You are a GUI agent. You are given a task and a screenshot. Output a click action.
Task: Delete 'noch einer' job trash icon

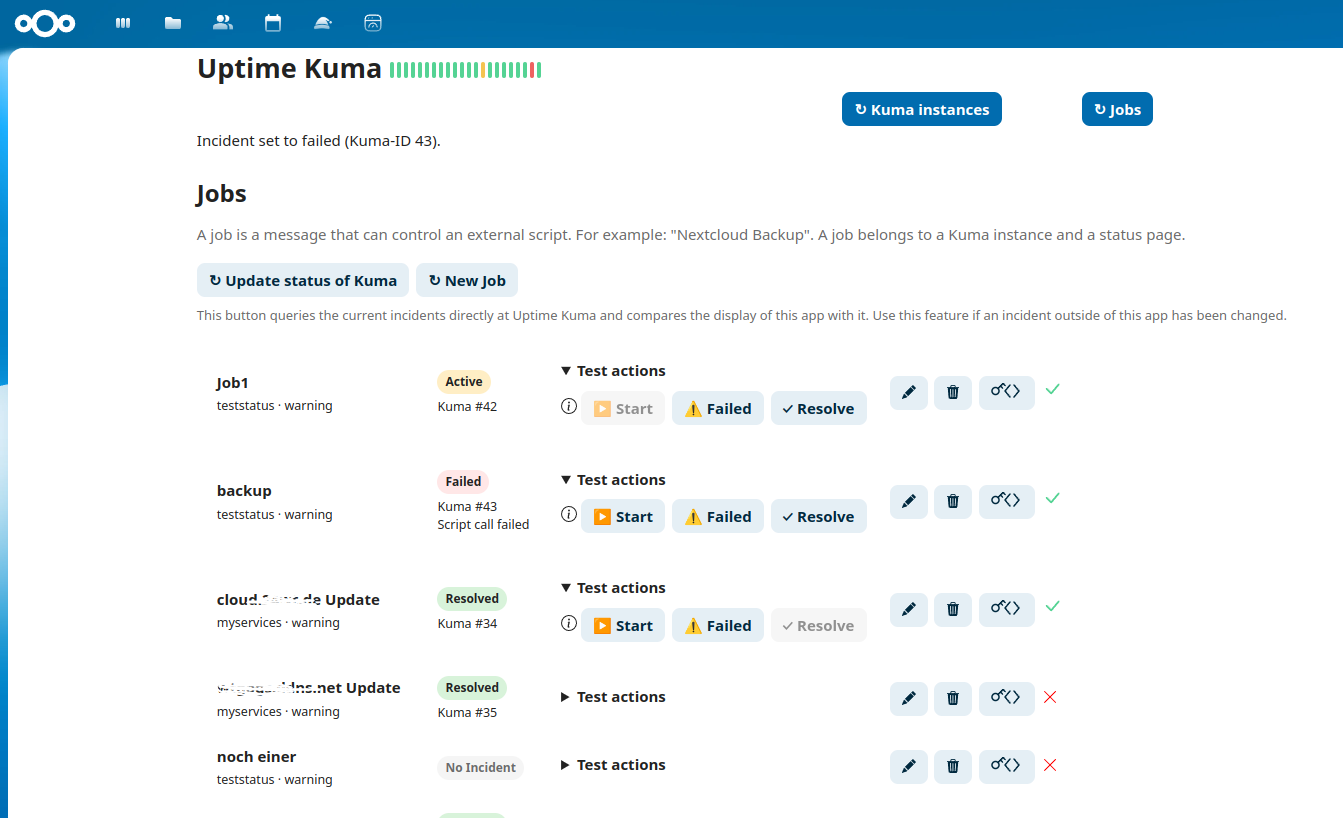coord(953,766)
